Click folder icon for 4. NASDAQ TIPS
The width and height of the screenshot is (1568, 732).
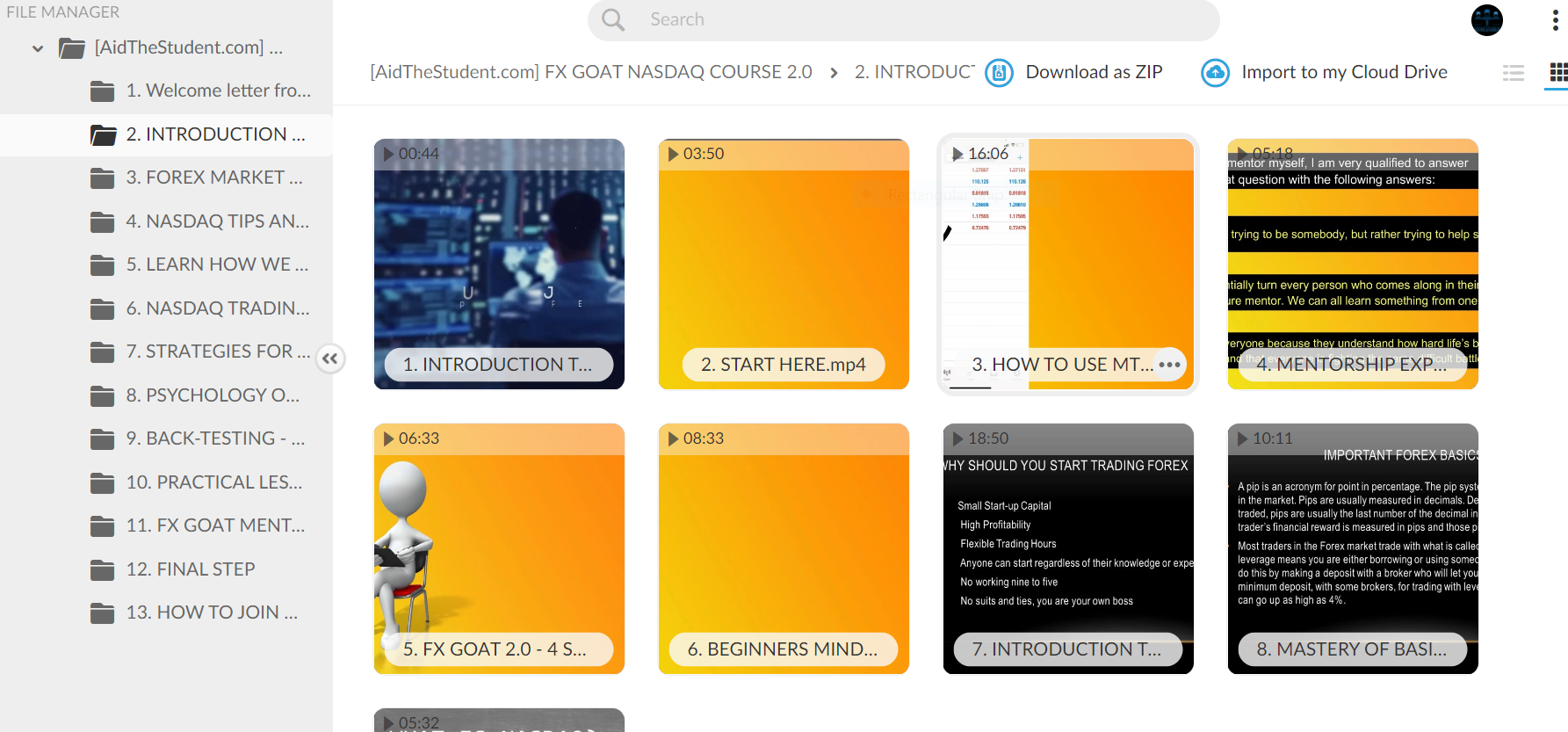103,221
